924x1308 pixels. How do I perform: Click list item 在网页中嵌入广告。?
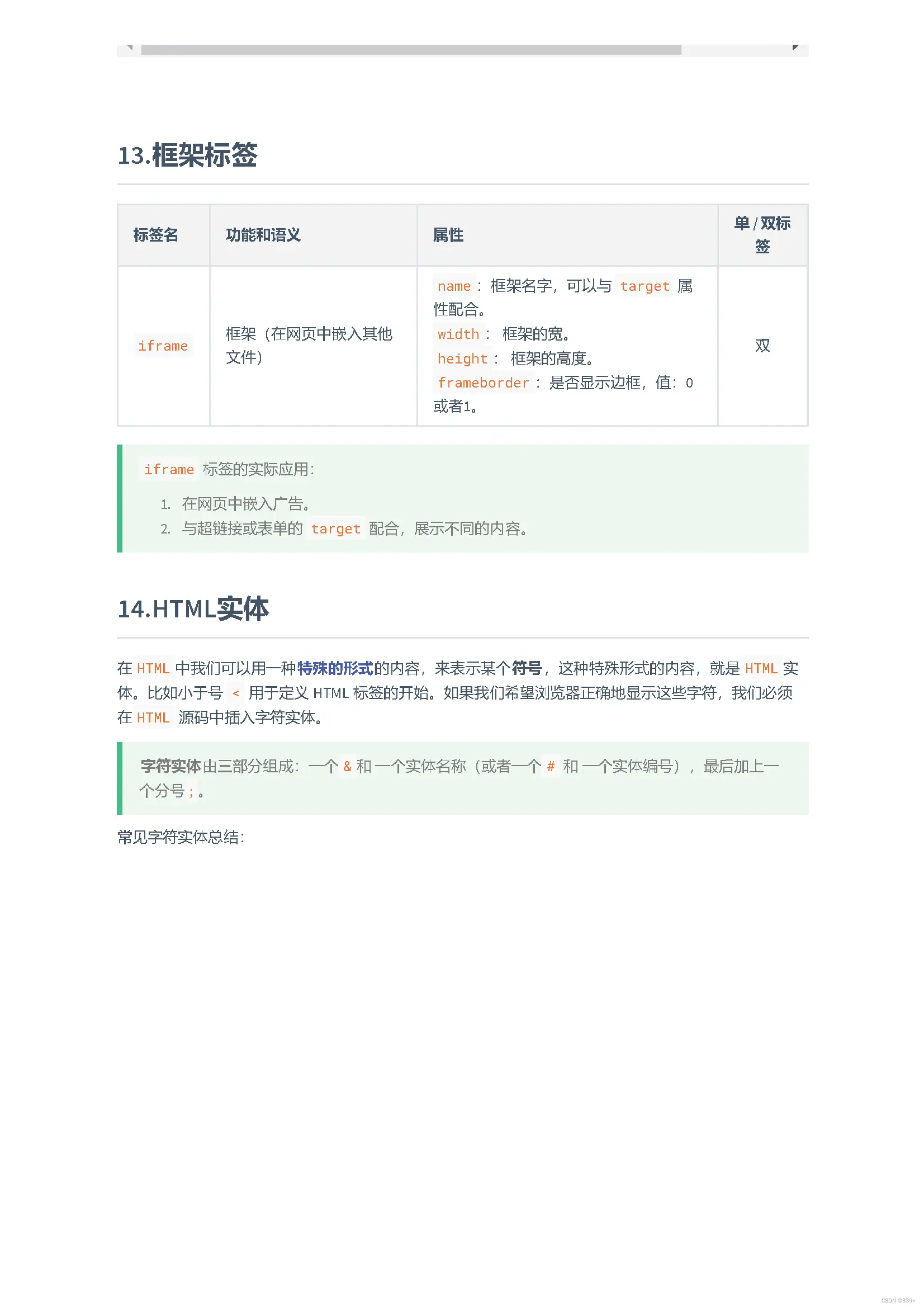[x=246, y=504]
